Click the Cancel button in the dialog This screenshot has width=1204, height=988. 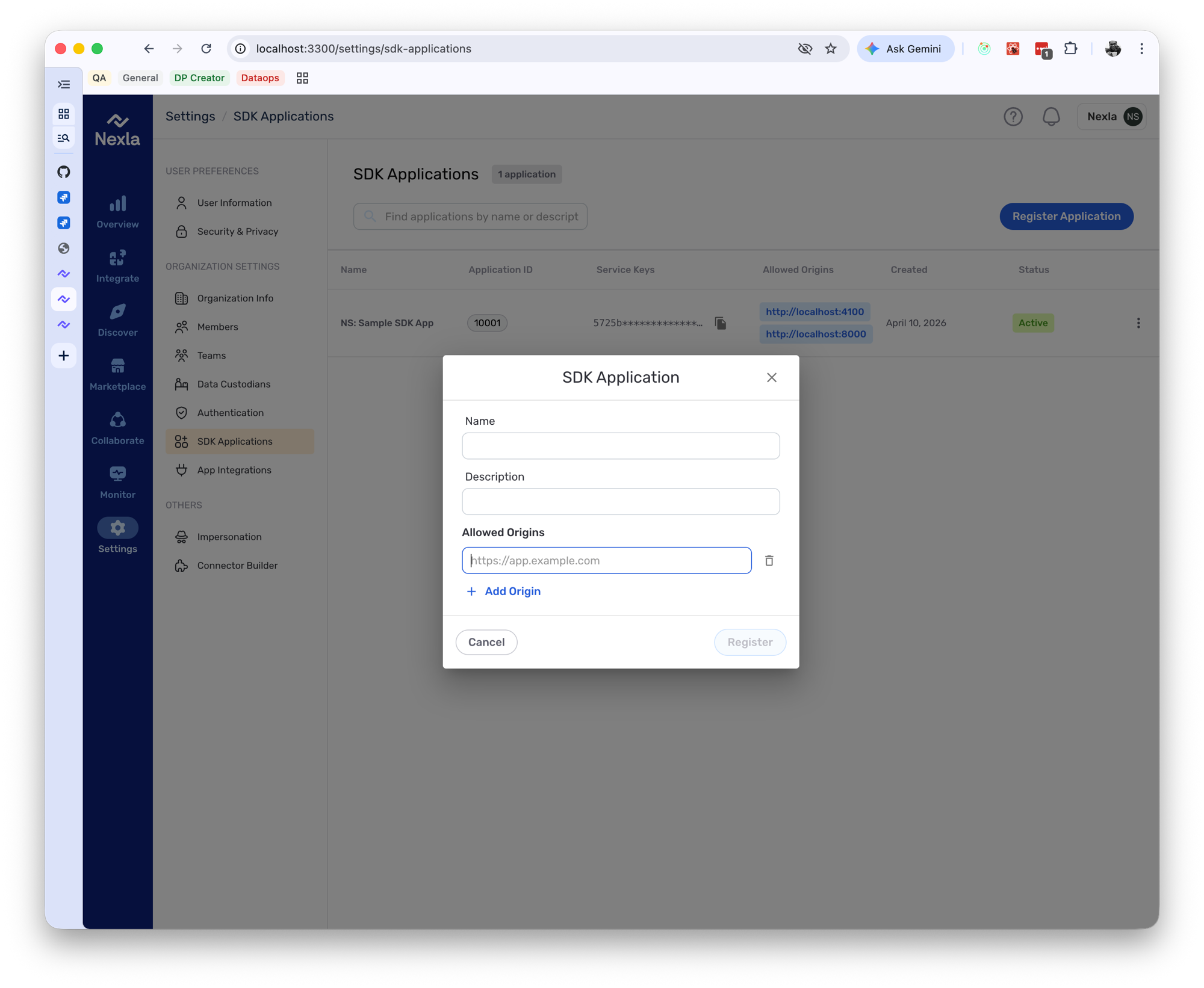(486, 642)
